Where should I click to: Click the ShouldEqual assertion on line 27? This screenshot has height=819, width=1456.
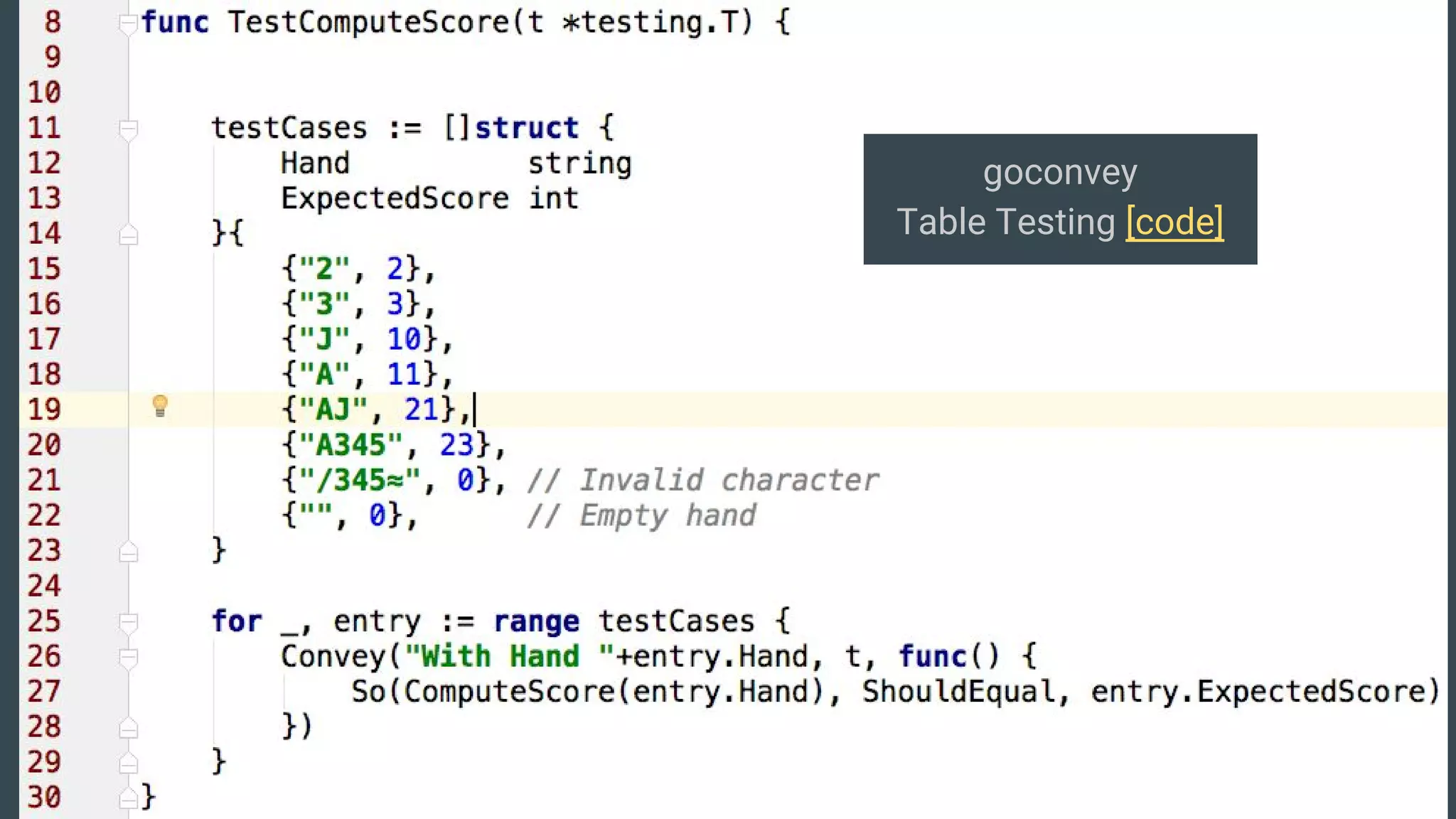coord(959,691)
